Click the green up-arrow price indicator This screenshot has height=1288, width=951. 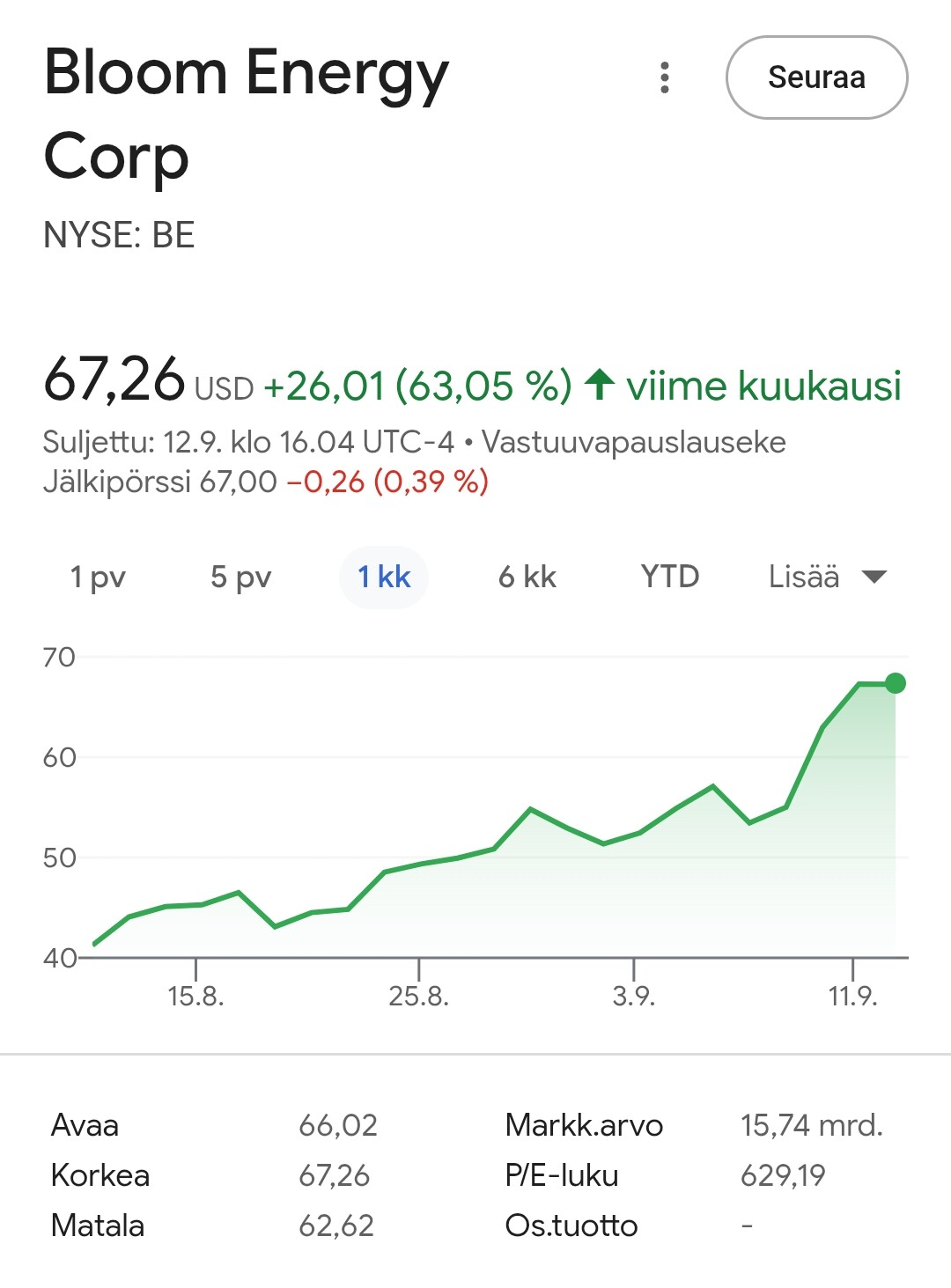600,385
